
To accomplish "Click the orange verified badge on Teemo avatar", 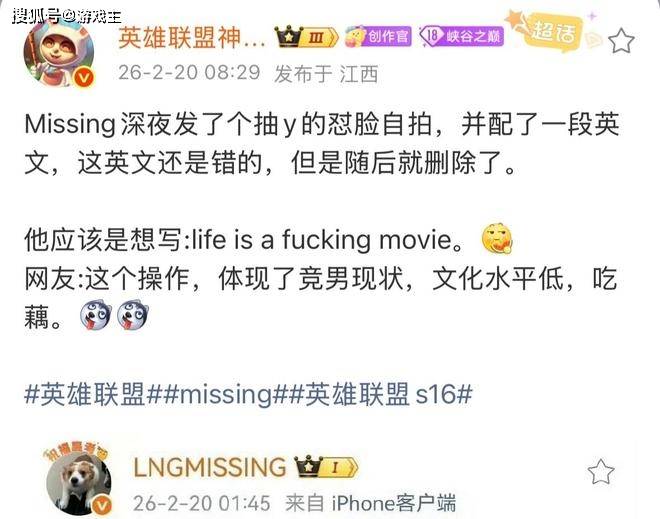I will coord(84,78).
